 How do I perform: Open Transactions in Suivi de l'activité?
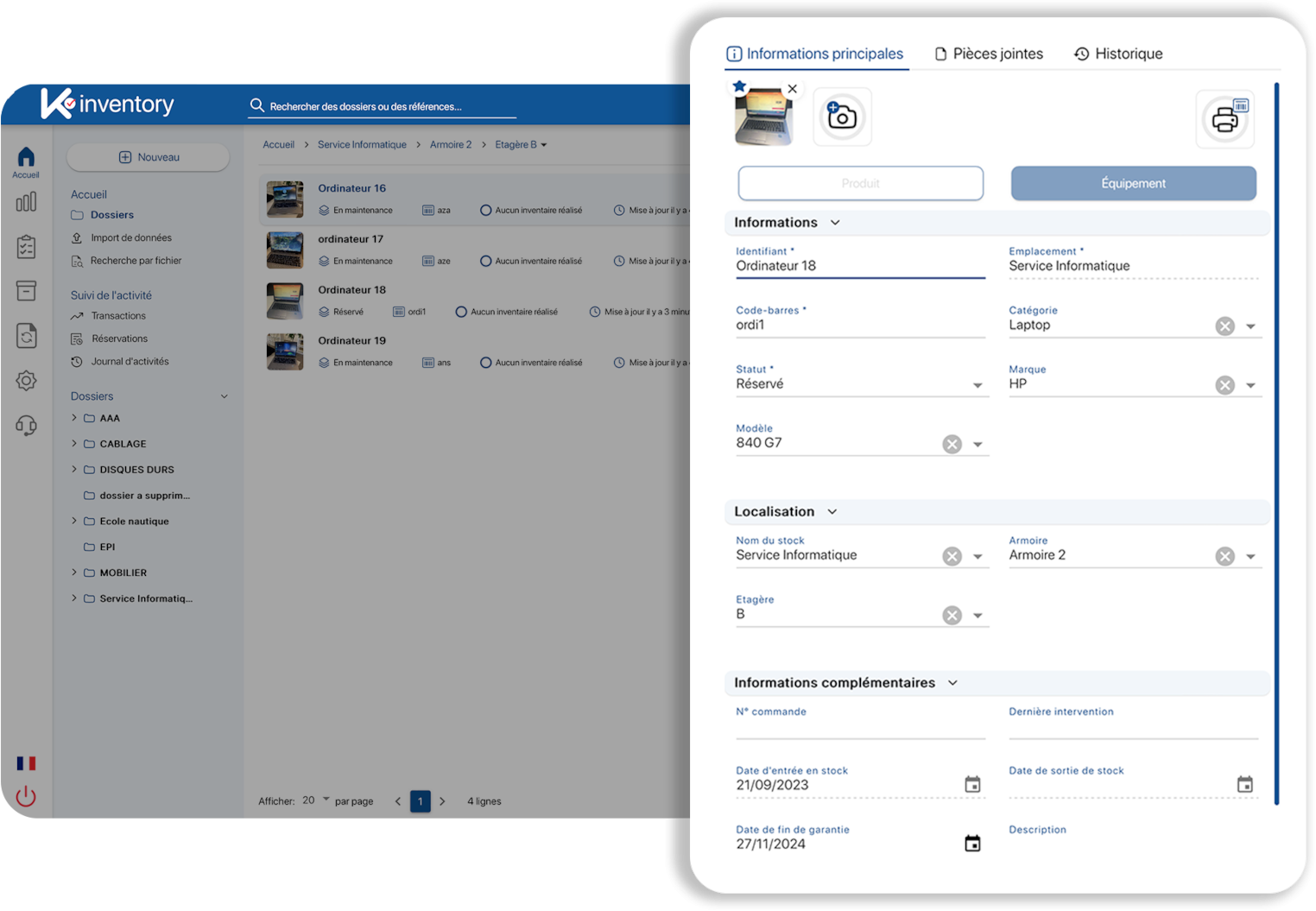pyautogui.click(x=118, y=316)
